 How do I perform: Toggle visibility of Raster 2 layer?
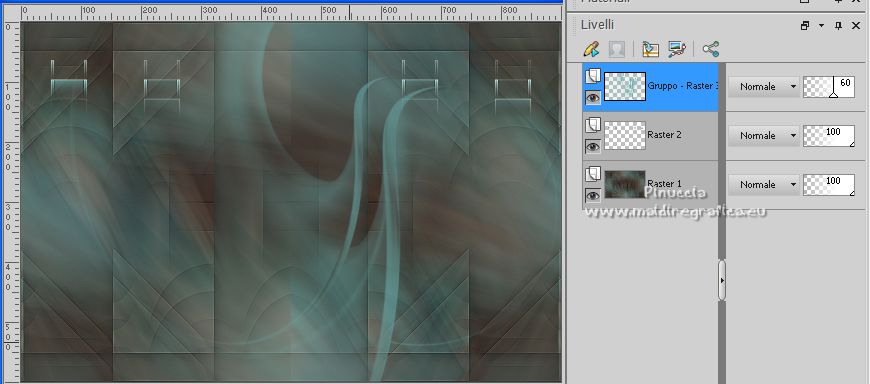tap(593, 146)
